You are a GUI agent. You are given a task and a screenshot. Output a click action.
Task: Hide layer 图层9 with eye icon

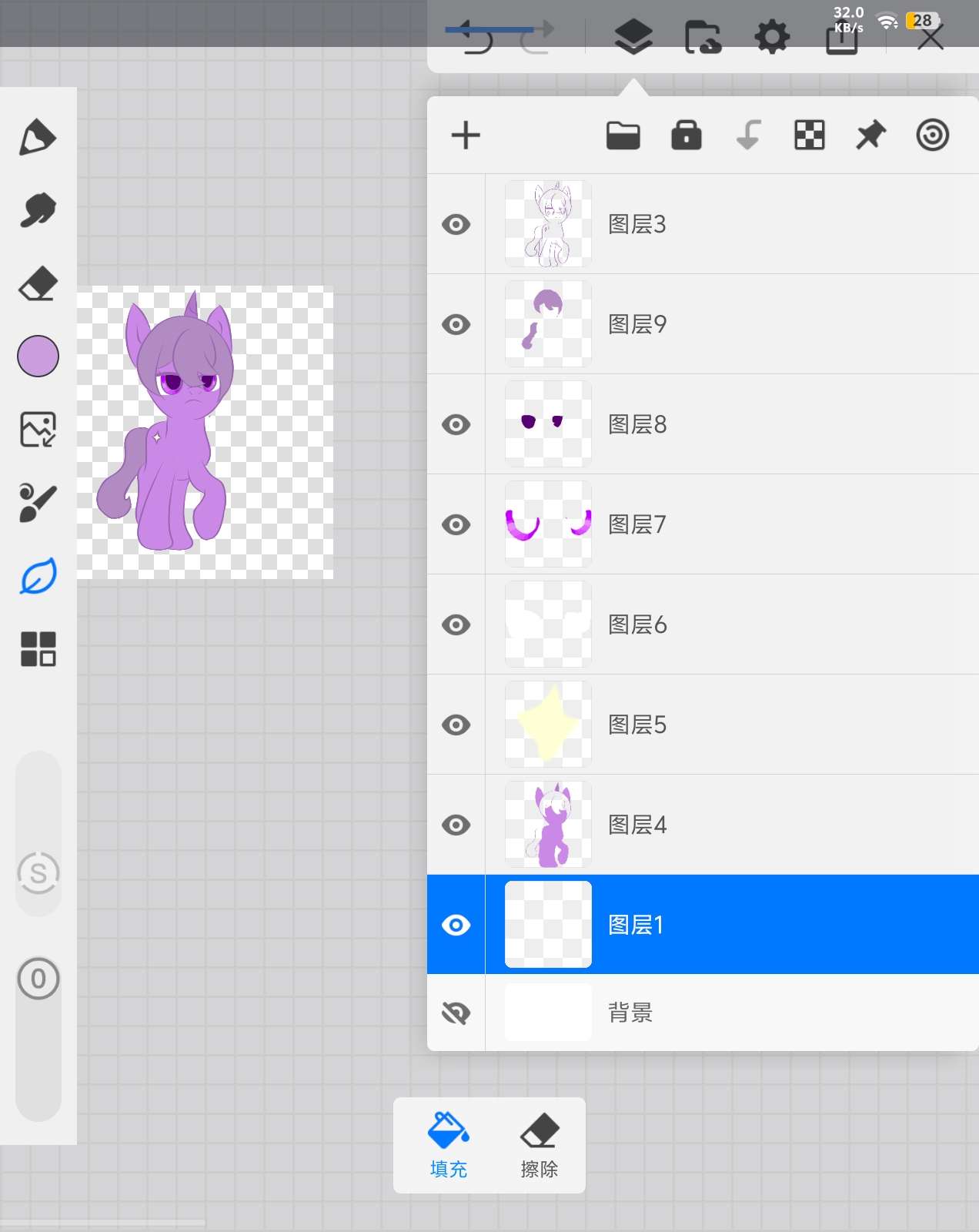tap(456, 324)
